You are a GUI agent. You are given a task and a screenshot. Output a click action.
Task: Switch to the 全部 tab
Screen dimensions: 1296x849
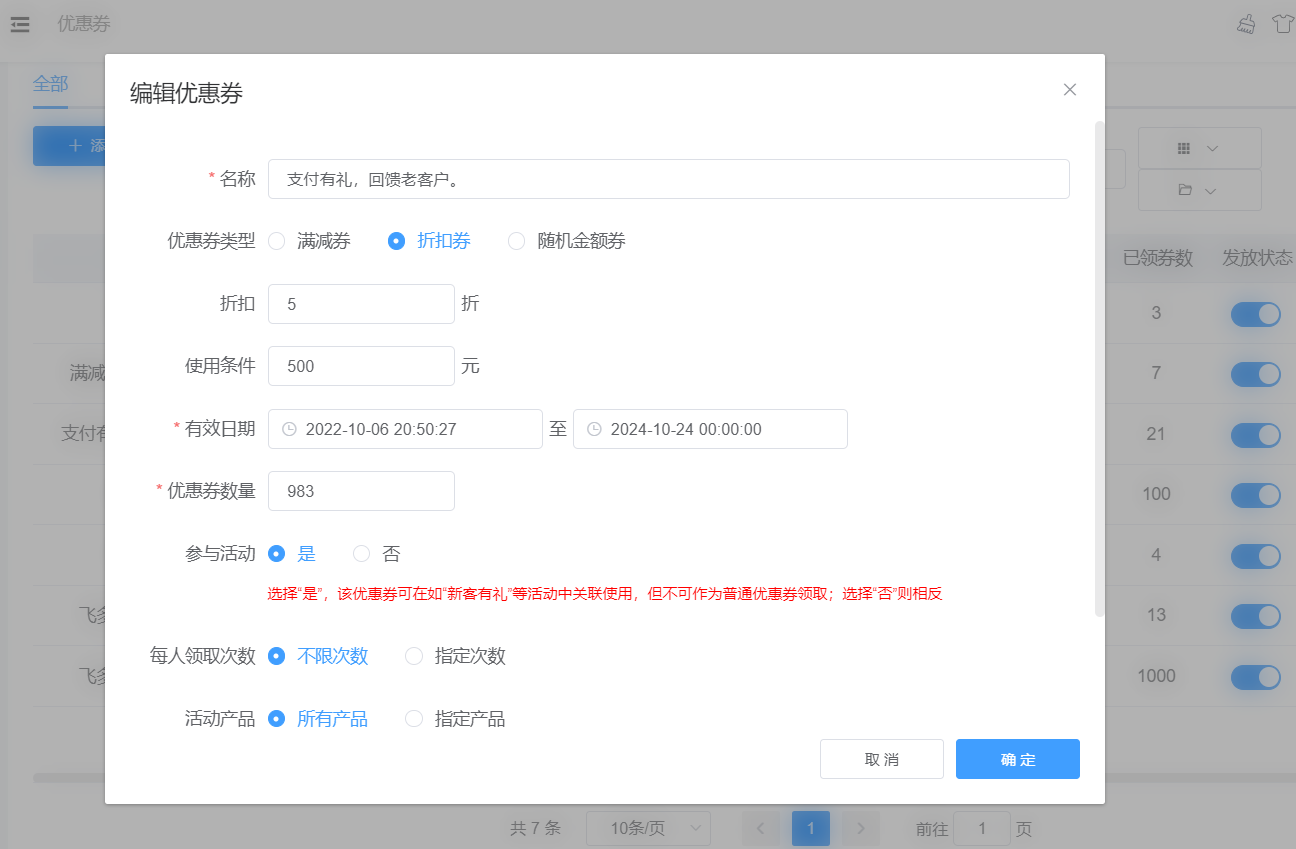coord(50,84)
